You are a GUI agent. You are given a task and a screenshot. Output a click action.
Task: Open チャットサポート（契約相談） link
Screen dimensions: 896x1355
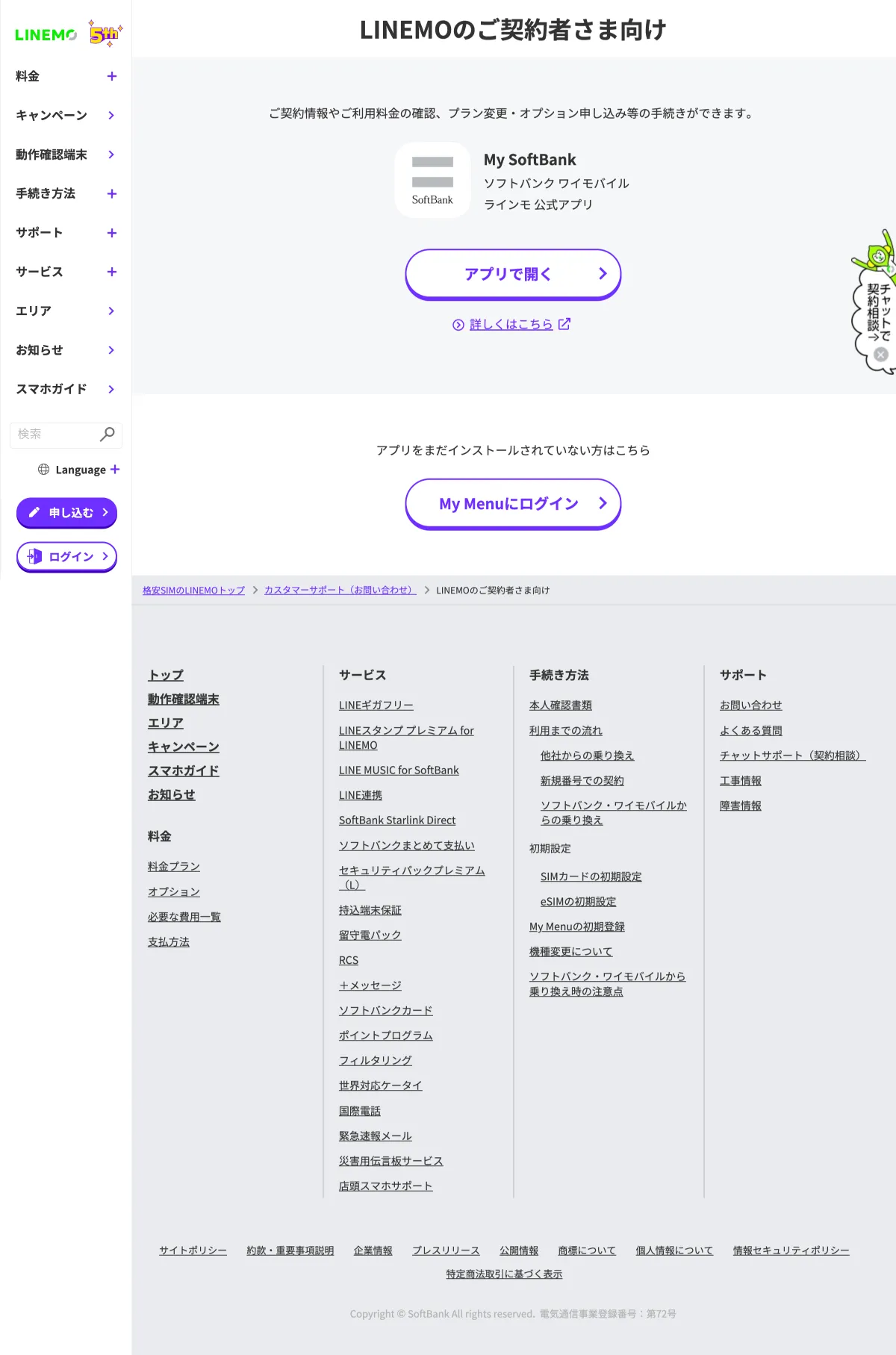pyautogui.click(x=793, y=756)
